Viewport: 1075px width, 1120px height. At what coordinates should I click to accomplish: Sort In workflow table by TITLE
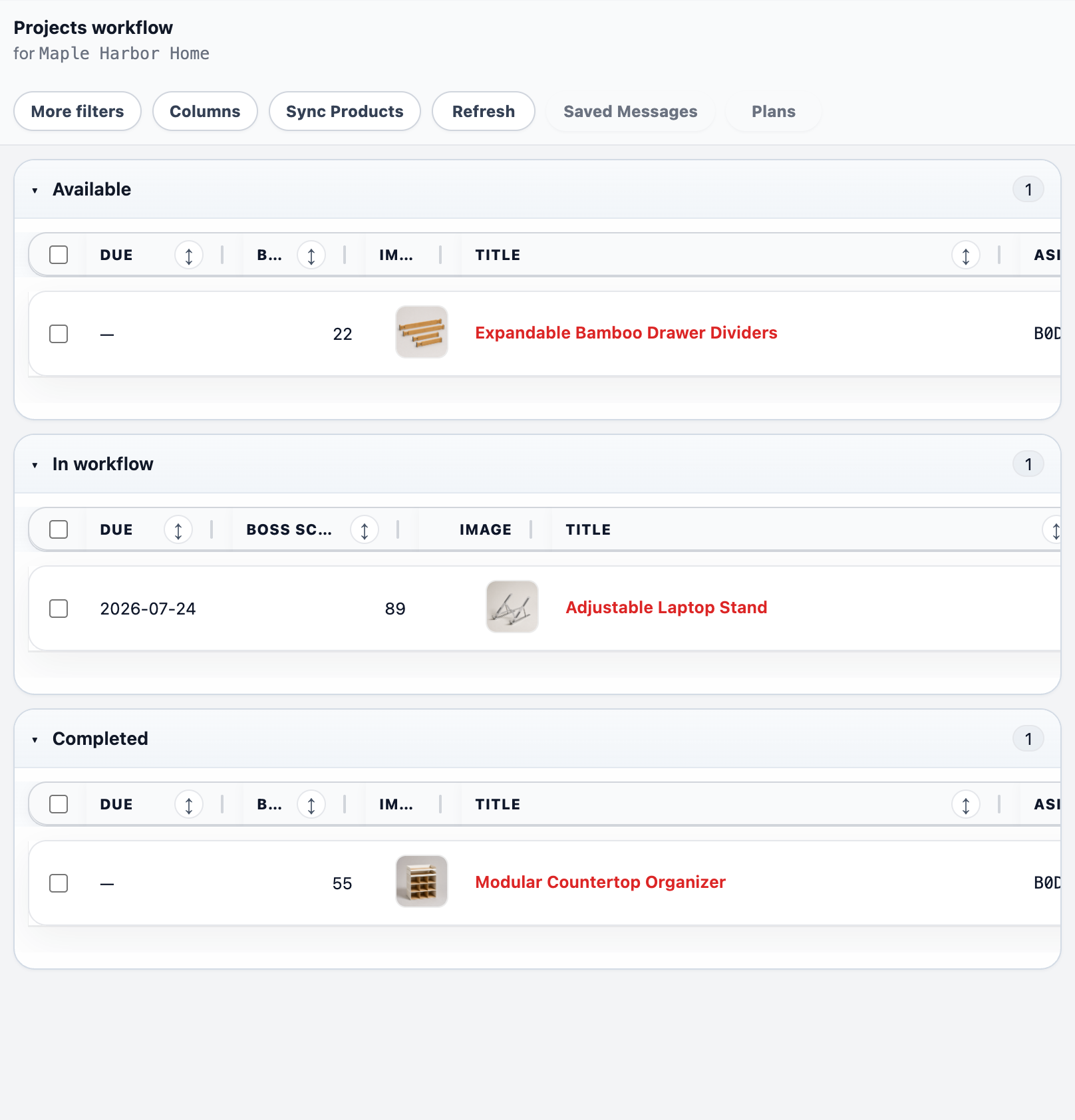(x=1054, y=530)
